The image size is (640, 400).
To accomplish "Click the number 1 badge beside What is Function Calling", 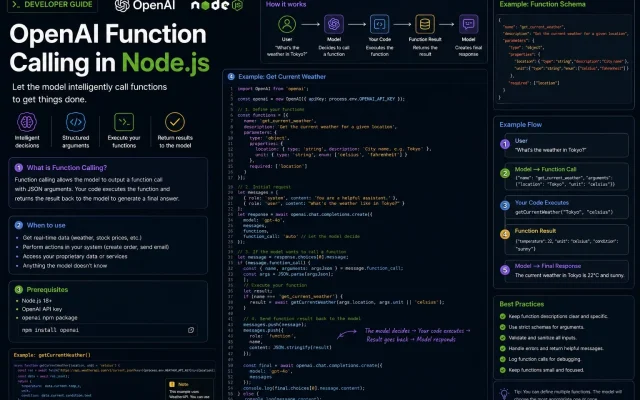I will point(18,168).
